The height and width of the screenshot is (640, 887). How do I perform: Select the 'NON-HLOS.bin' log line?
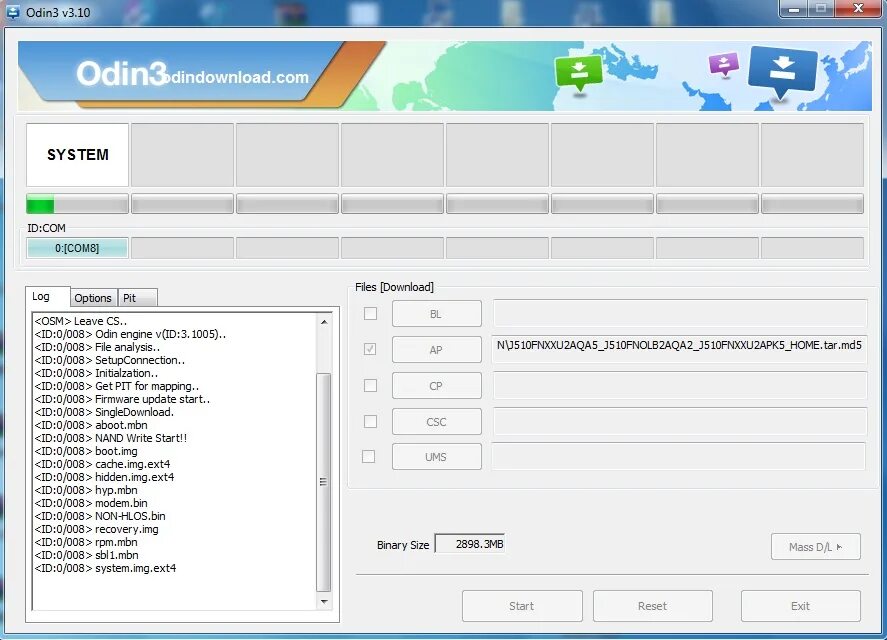click(x=100, y=516)
